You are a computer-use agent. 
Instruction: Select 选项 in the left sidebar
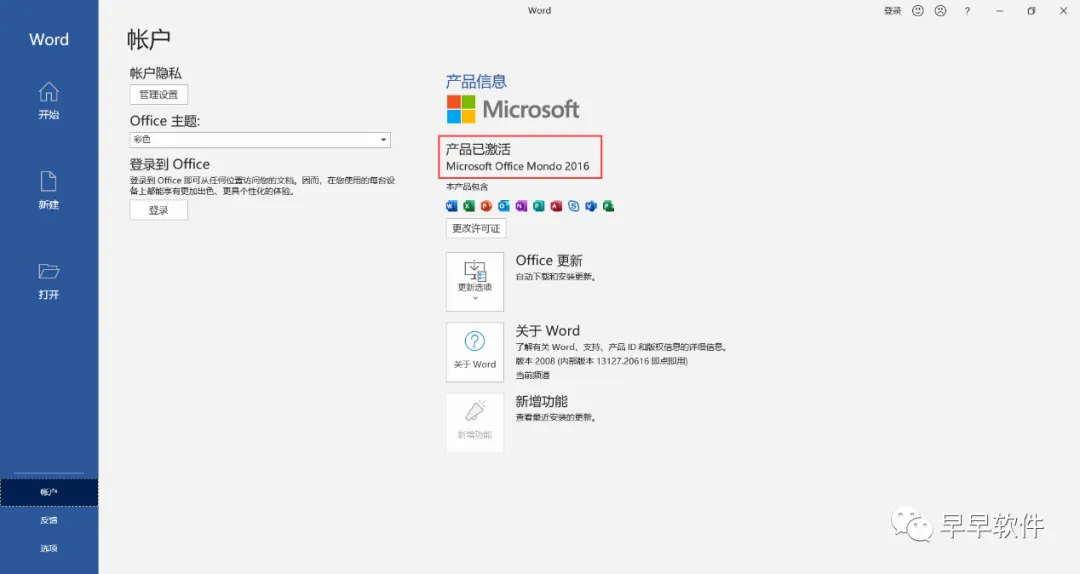(x=49, y=549)
